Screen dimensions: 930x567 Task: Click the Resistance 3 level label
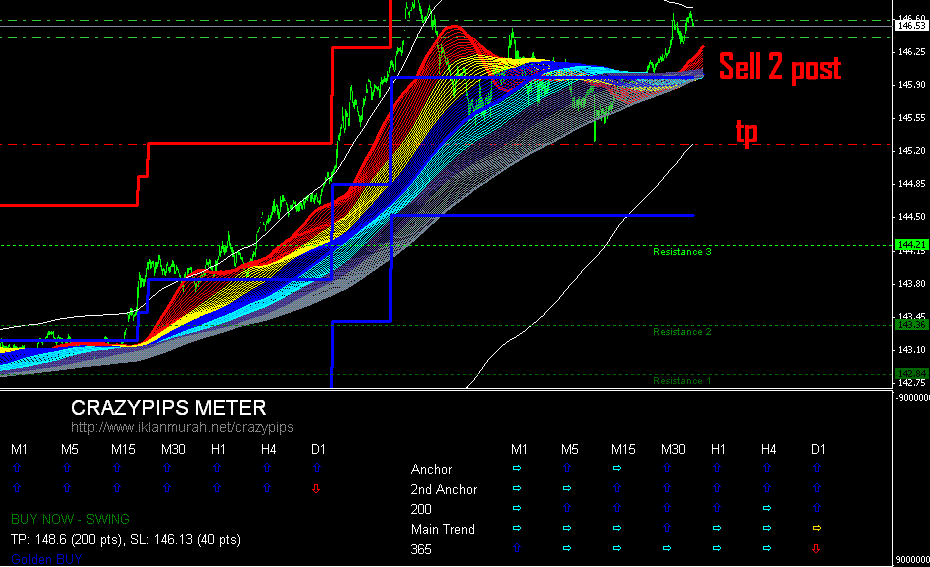click(x=682, y=251)
